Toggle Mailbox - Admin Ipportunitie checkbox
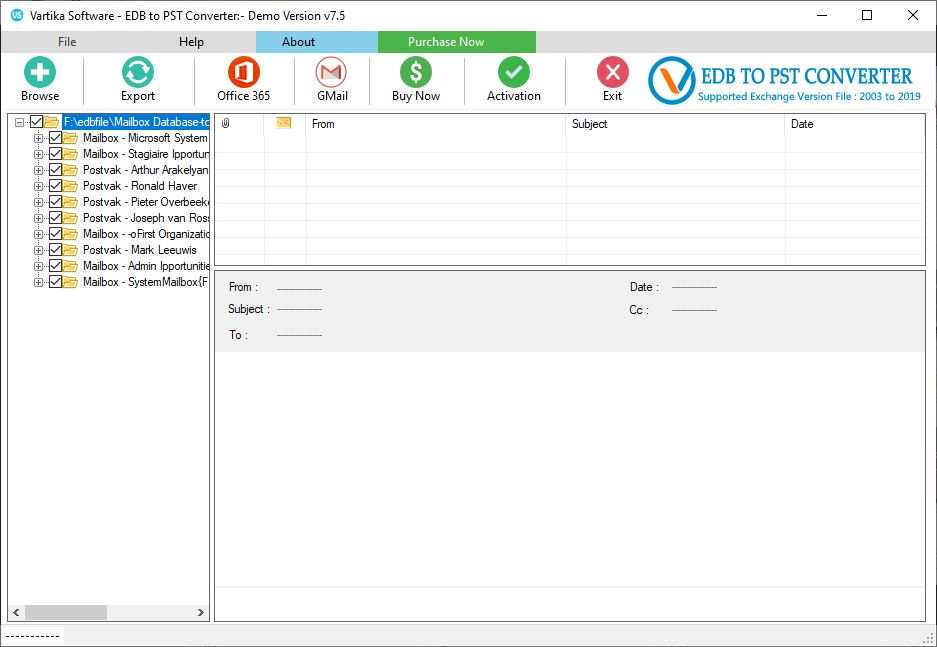 tap(56, 266)
